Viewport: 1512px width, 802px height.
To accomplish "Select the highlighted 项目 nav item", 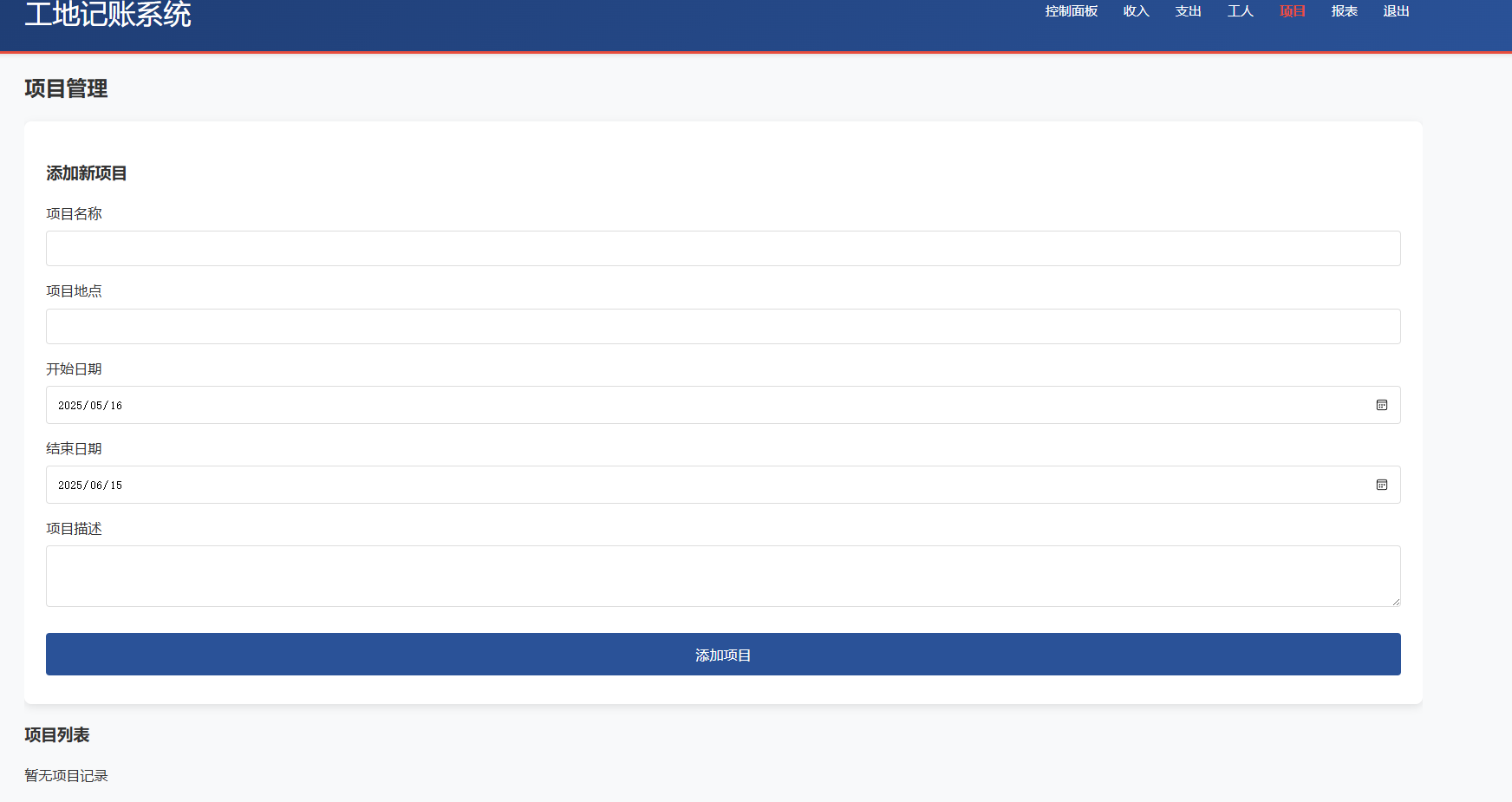I will pos(1292,11).
